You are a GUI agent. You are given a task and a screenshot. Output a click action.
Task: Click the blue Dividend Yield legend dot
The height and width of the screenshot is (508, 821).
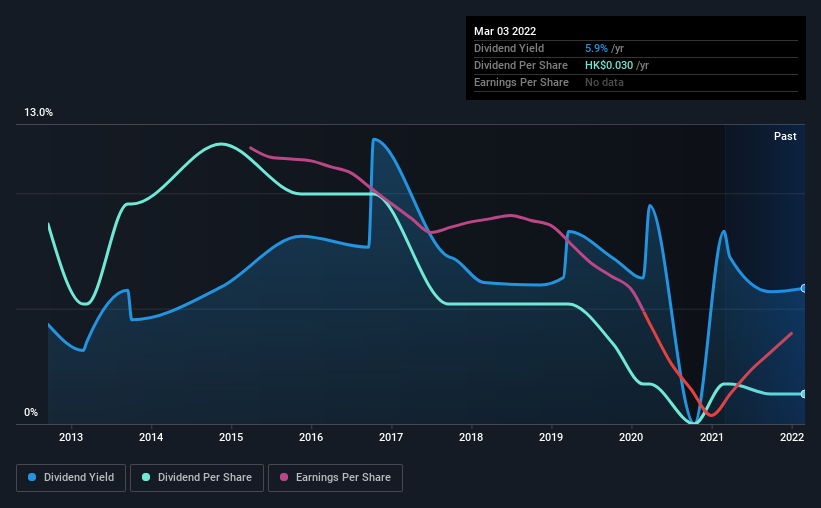32,477
